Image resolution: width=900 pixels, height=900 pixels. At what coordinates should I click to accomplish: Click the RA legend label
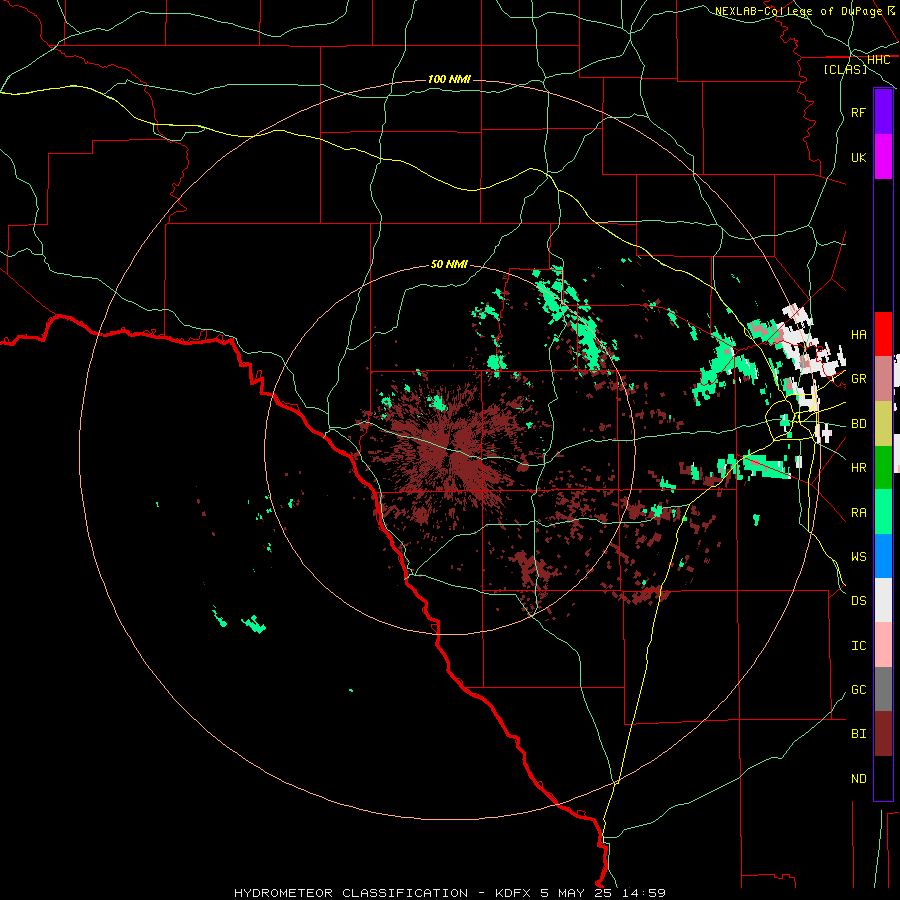pyautogui.click(x=858, y=512)
